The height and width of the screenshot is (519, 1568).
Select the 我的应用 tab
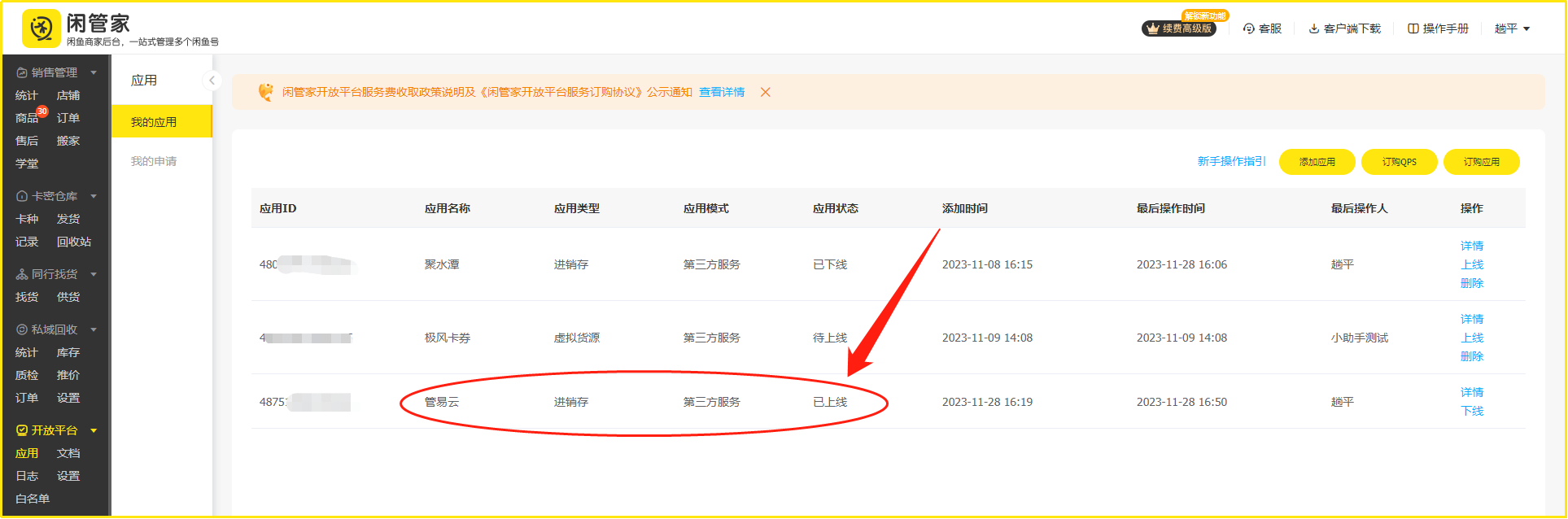tap(154, 122)
